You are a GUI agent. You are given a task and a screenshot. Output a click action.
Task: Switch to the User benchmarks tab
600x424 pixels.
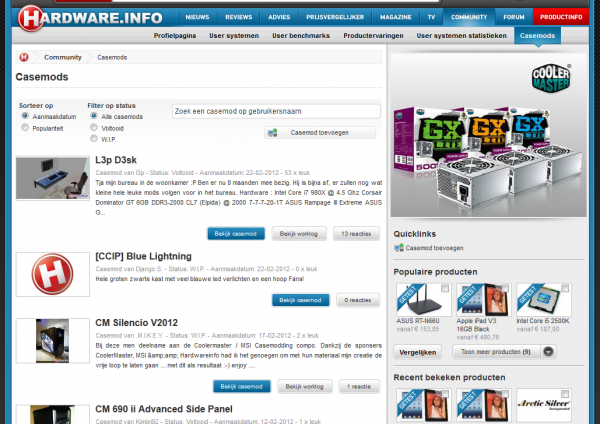pyautogui.click(x=301, y=36)
